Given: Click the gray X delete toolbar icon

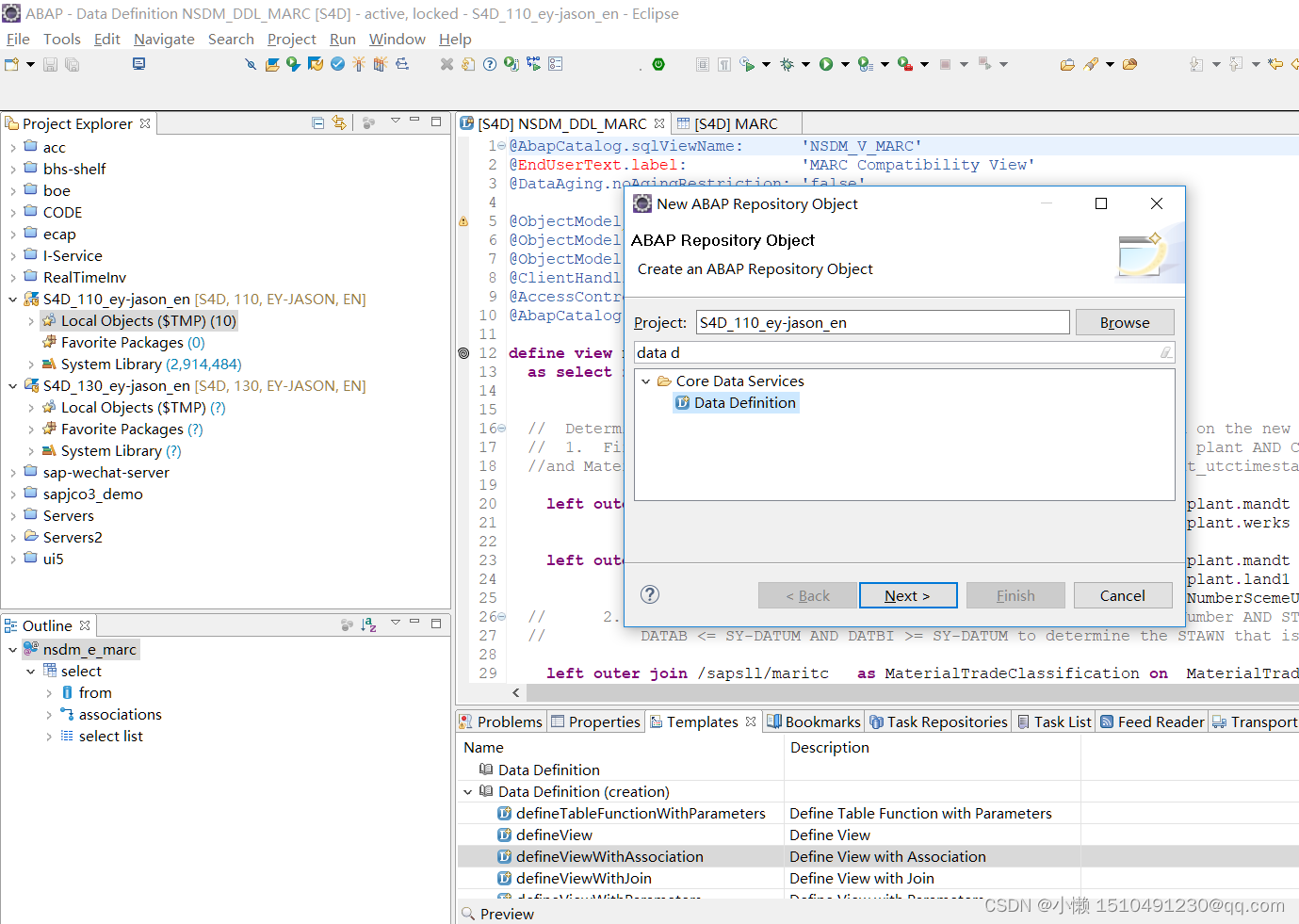Looking at the screenshot, I should tap(447, 64).
